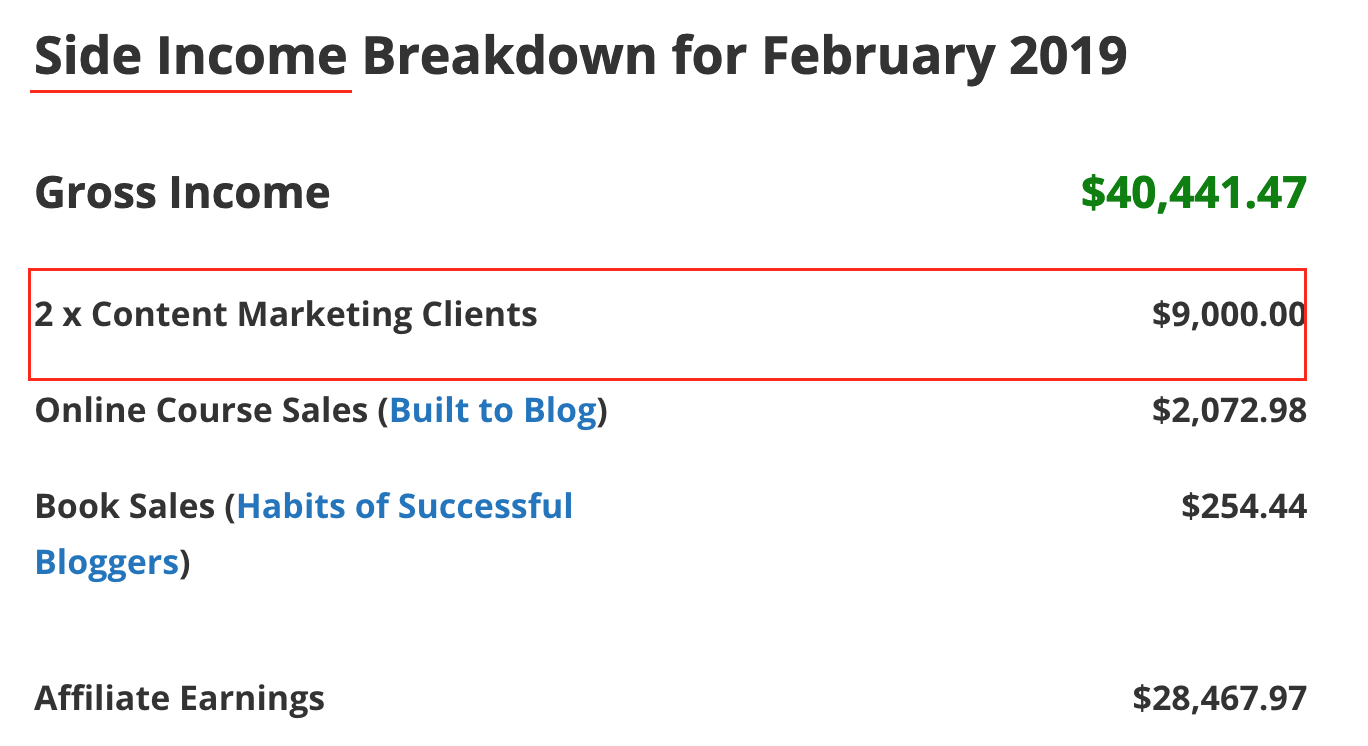Click 'Bloggers' on the link's second line

click(106, 562)
